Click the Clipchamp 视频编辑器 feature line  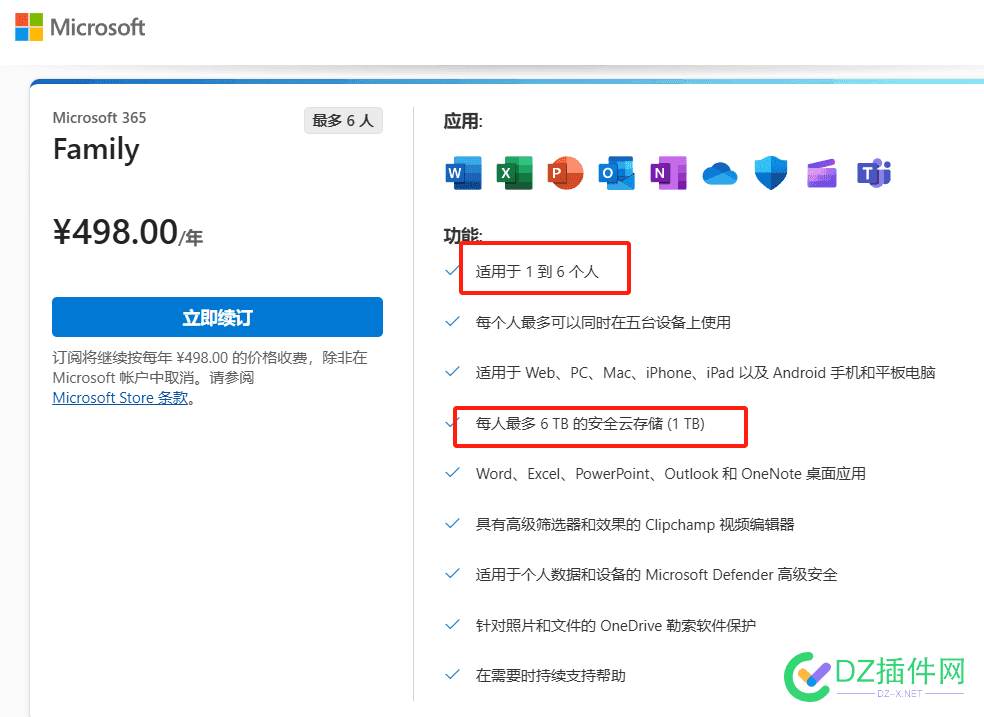[x=635, y=524]
